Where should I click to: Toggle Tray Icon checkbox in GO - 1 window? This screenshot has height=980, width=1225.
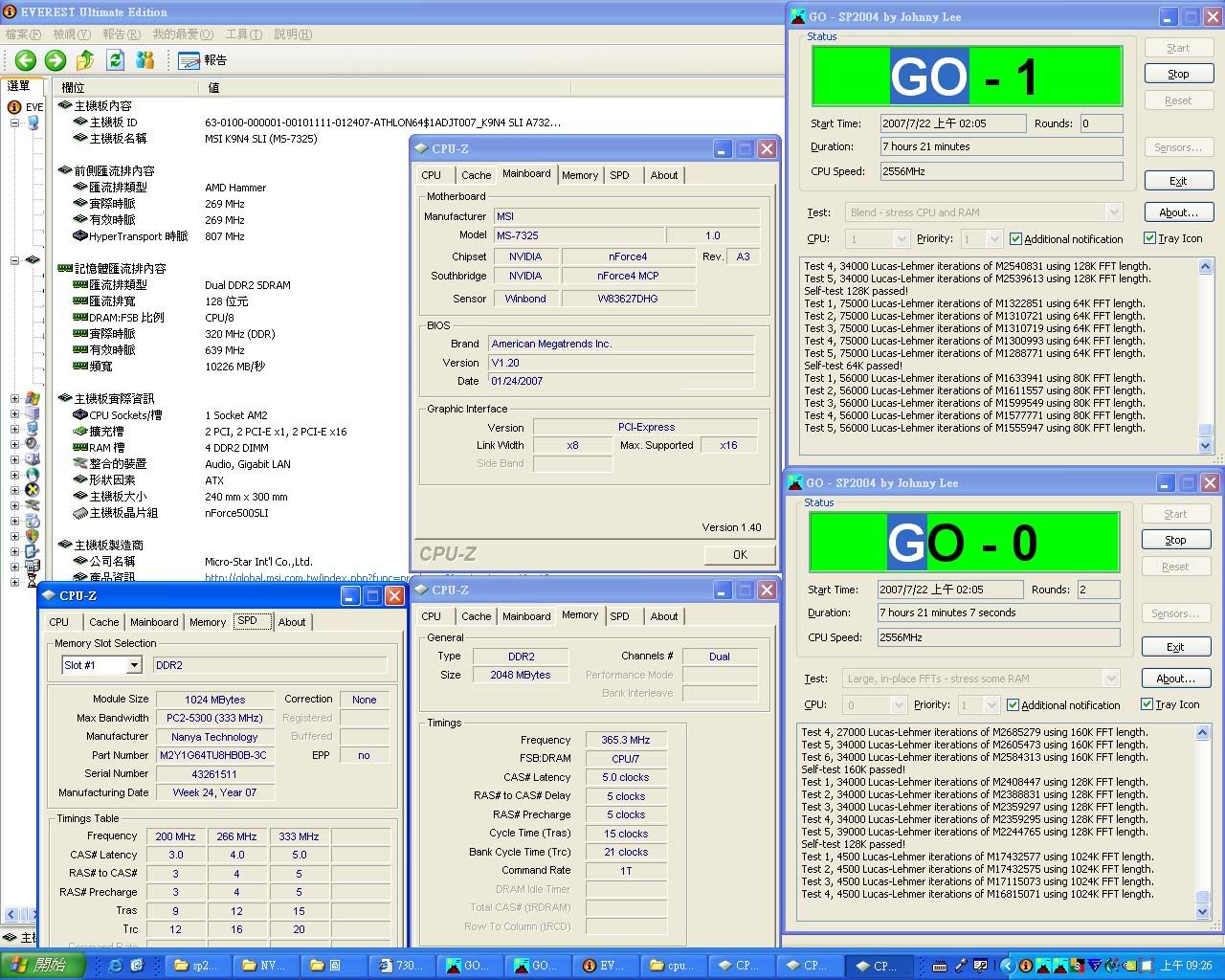(1149, 238)
